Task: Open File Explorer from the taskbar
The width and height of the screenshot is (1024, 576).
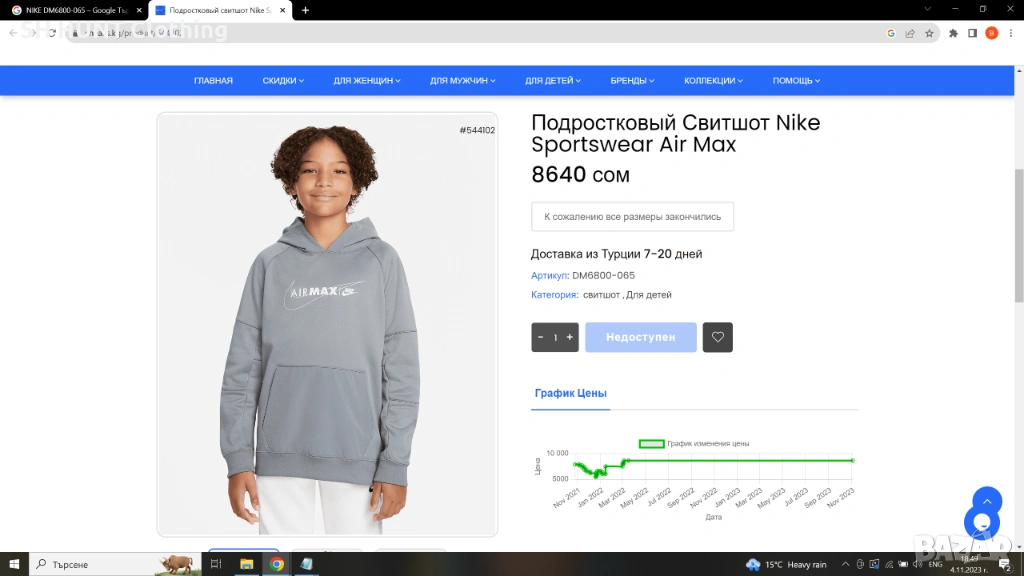Action: click(246, 564)
